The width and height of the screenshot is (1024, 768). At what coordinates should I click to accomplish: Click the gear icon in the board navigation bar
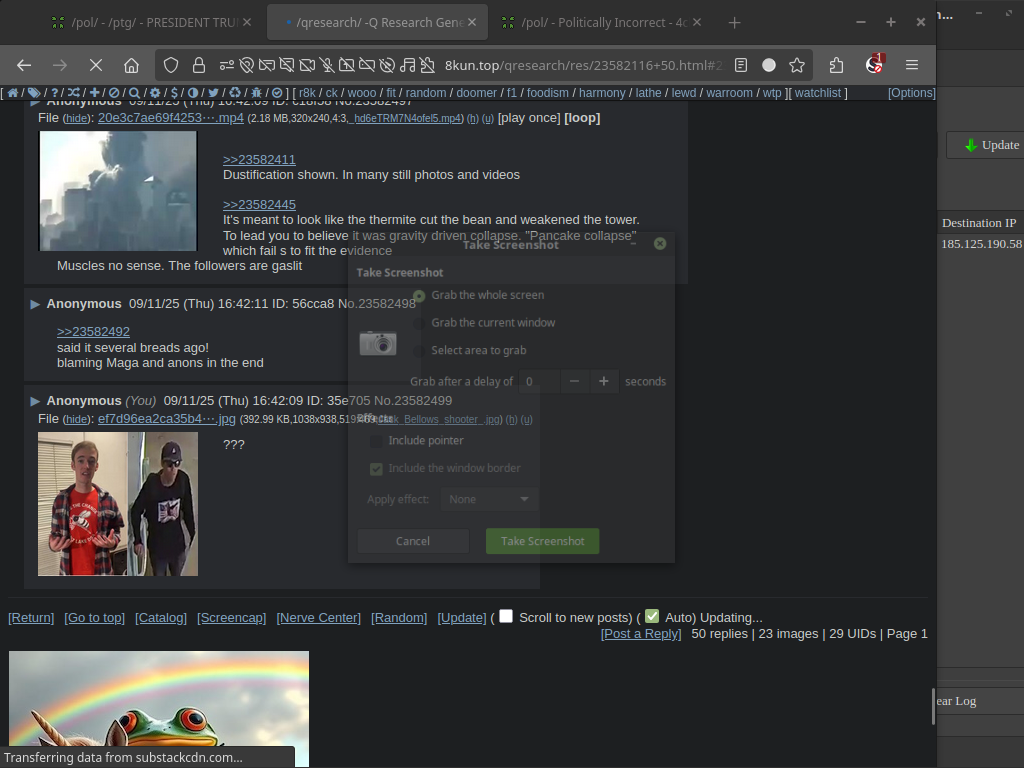coord(155,93)
